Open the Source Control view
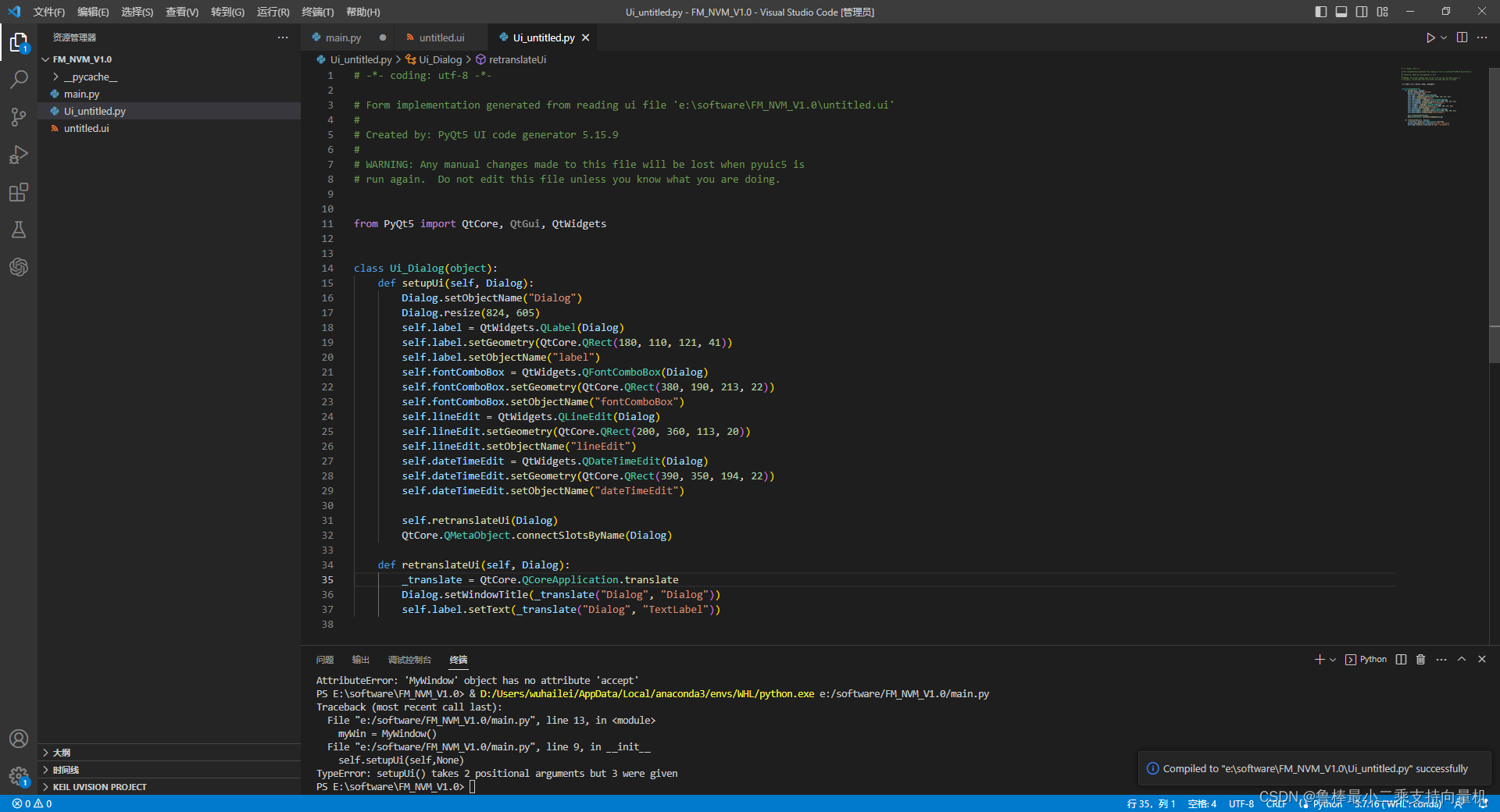 click(x=19, y=117)
